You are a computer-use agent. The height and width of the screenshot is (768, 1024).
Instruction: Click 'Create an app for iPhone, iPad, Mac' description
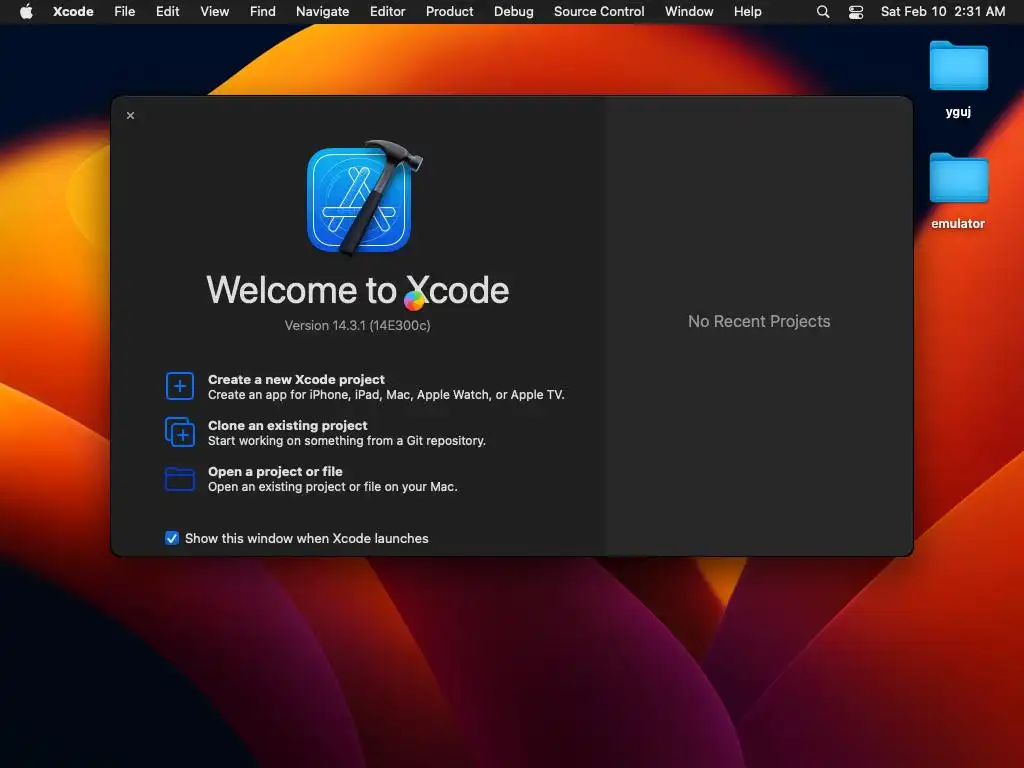click(x=386, y=394)
